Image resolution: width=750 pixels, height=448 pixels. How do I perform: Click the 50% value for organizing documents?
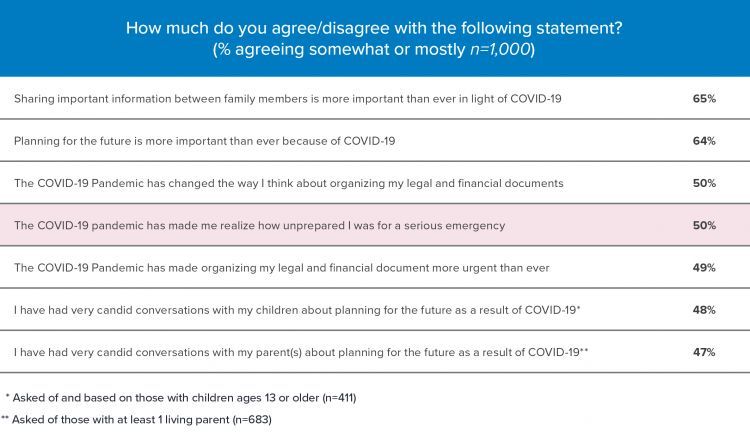[x=704, y=183]
